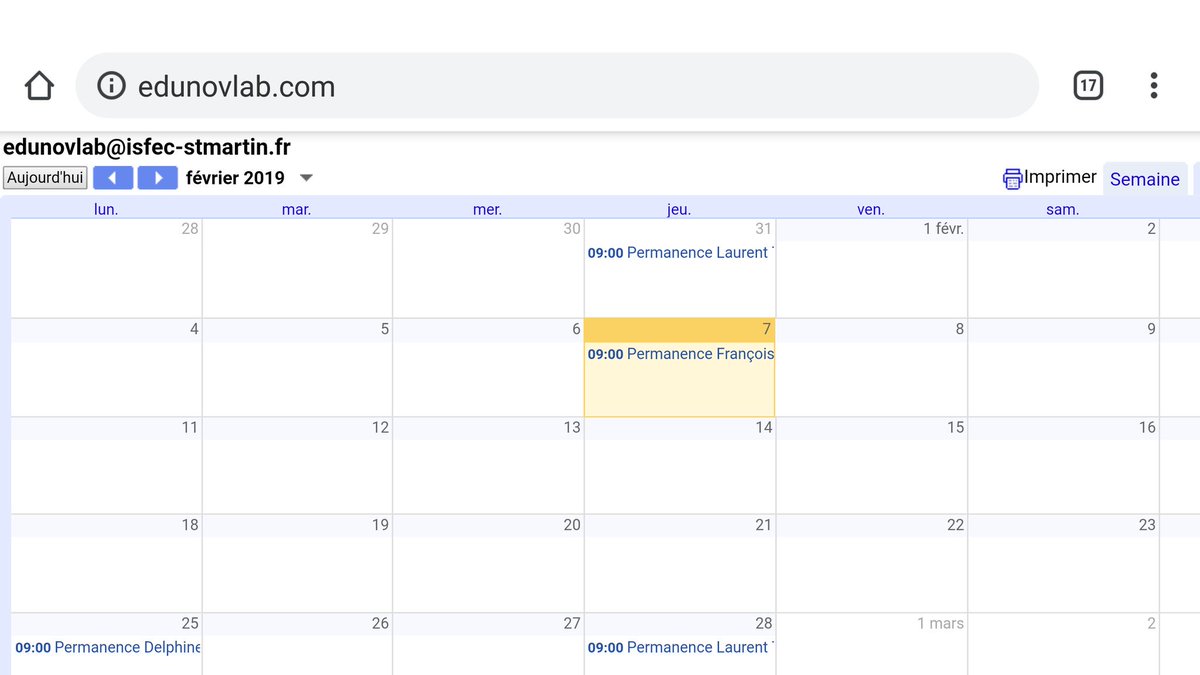Image resolution: width=1200 pixels, height=675 pixels.
Task: Click the mer. column header
Action: coord(488,209)
